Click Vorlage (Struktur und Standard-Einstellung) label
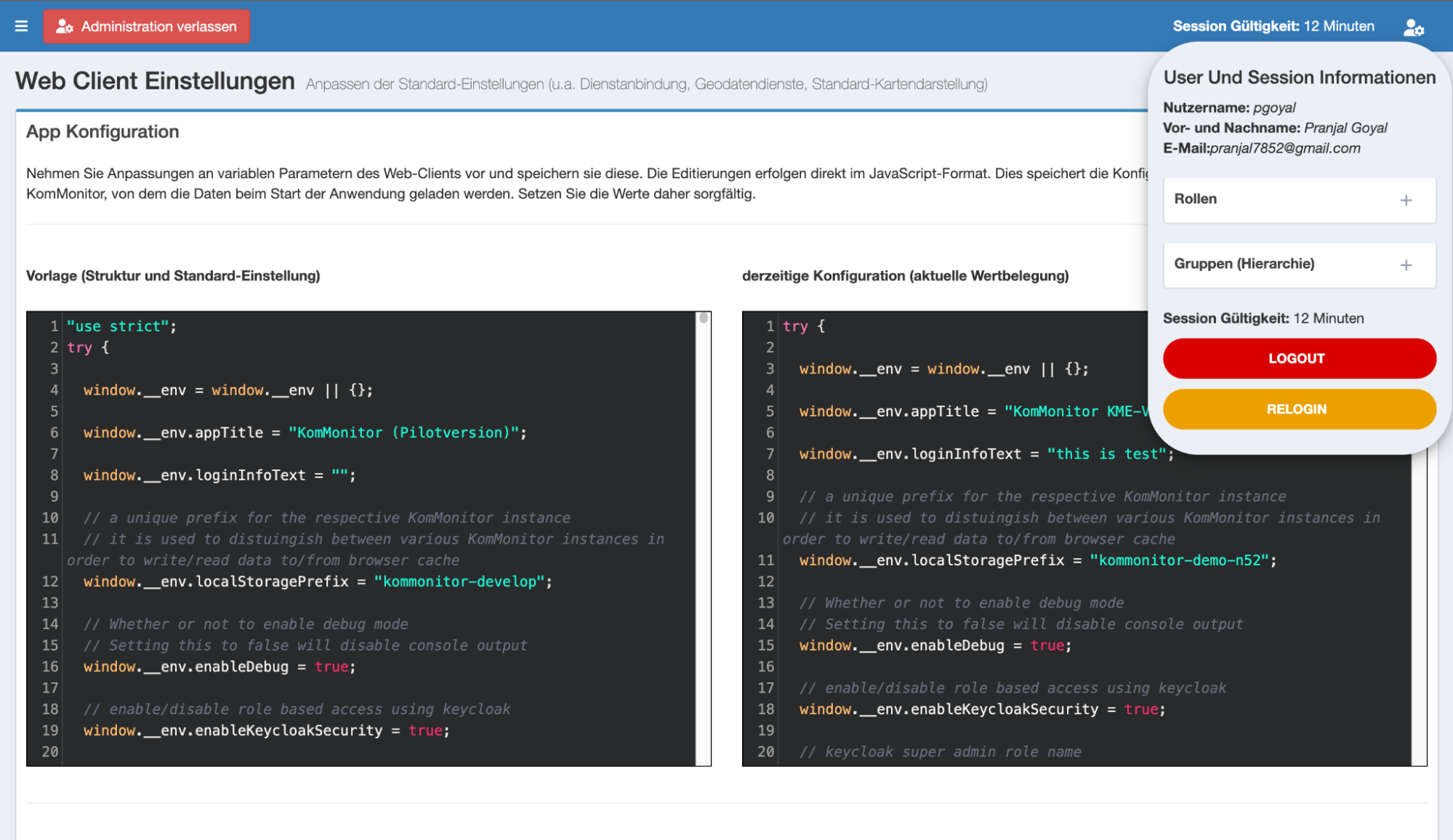Image resolution: width=1453 pixels, height=840 pixels. click(173, 276)
